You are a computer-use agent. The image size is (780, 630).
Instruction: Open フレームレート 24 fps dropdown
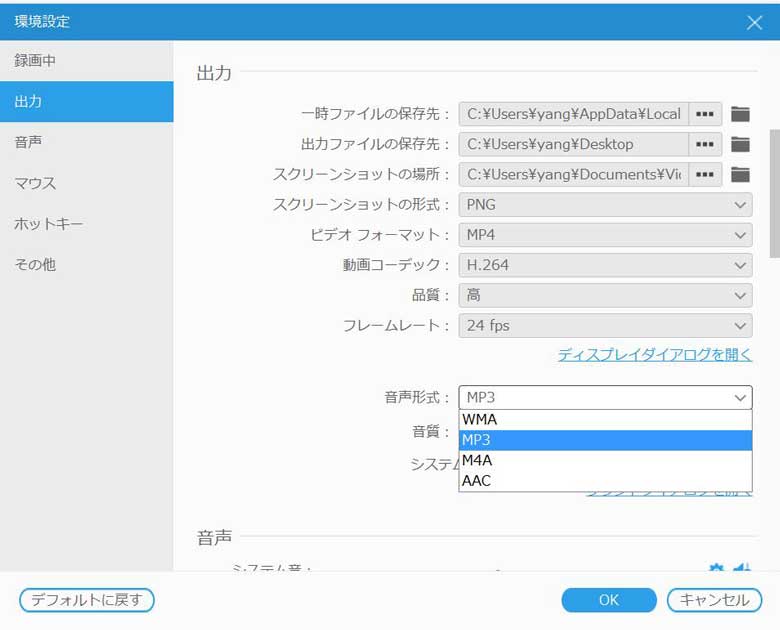pos(605,326)
